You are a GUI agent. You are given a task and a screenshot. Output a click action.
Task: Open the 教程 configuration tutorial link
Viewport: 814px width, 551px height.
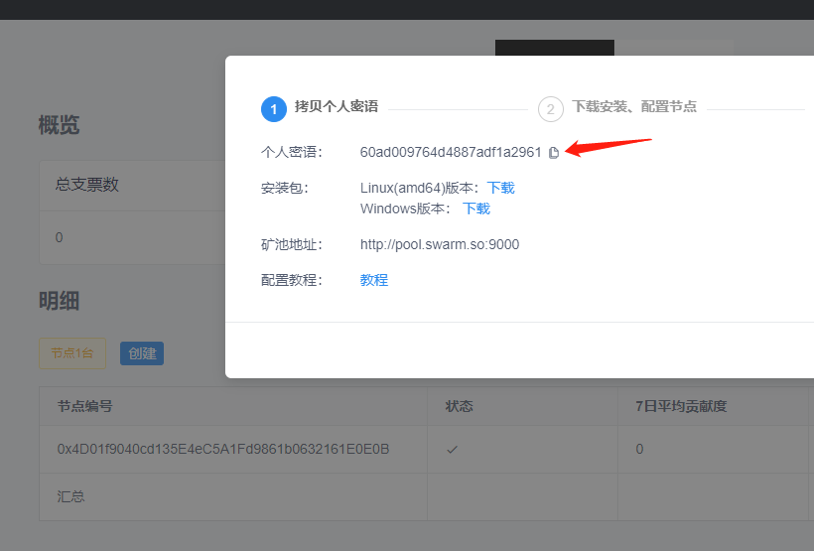(x=374, y=280)
